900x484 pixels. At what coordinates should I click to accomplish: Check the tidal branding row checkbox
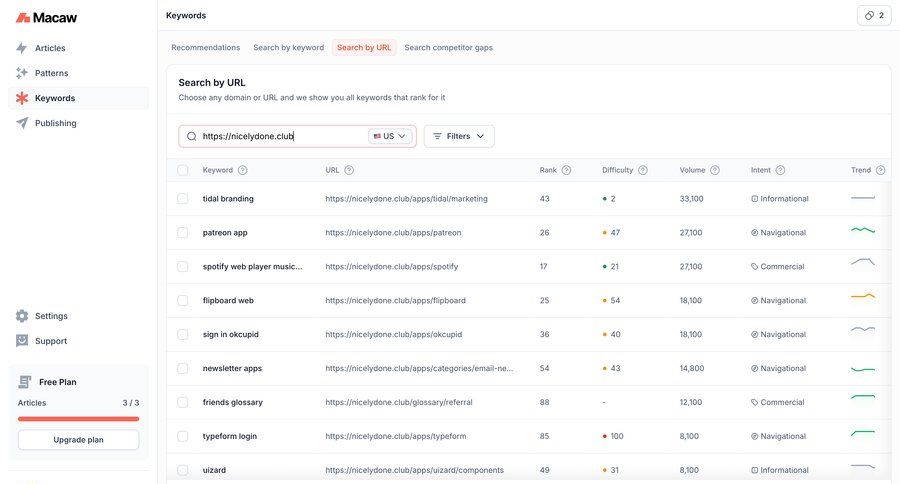point(183,199)
